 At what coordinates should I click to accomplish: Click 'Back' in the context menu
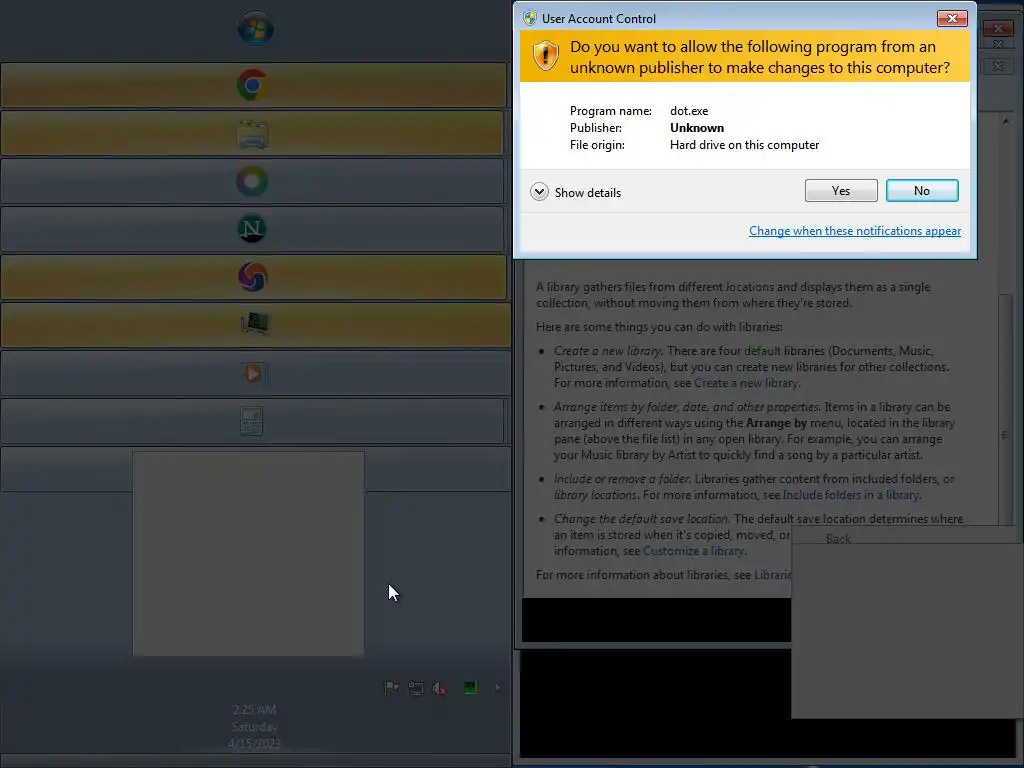838,539
